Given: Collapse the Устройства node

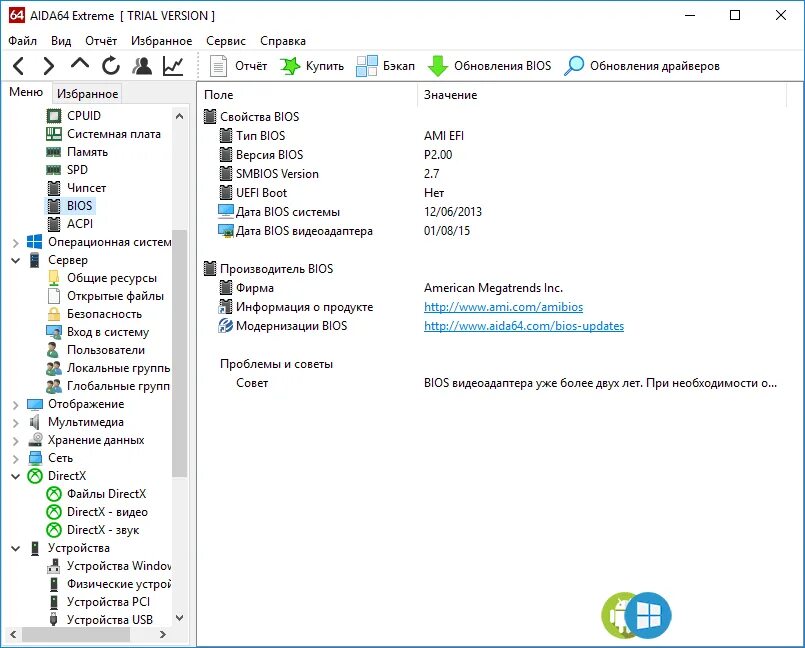Looking at the screenshot, I should coord(15,548).
